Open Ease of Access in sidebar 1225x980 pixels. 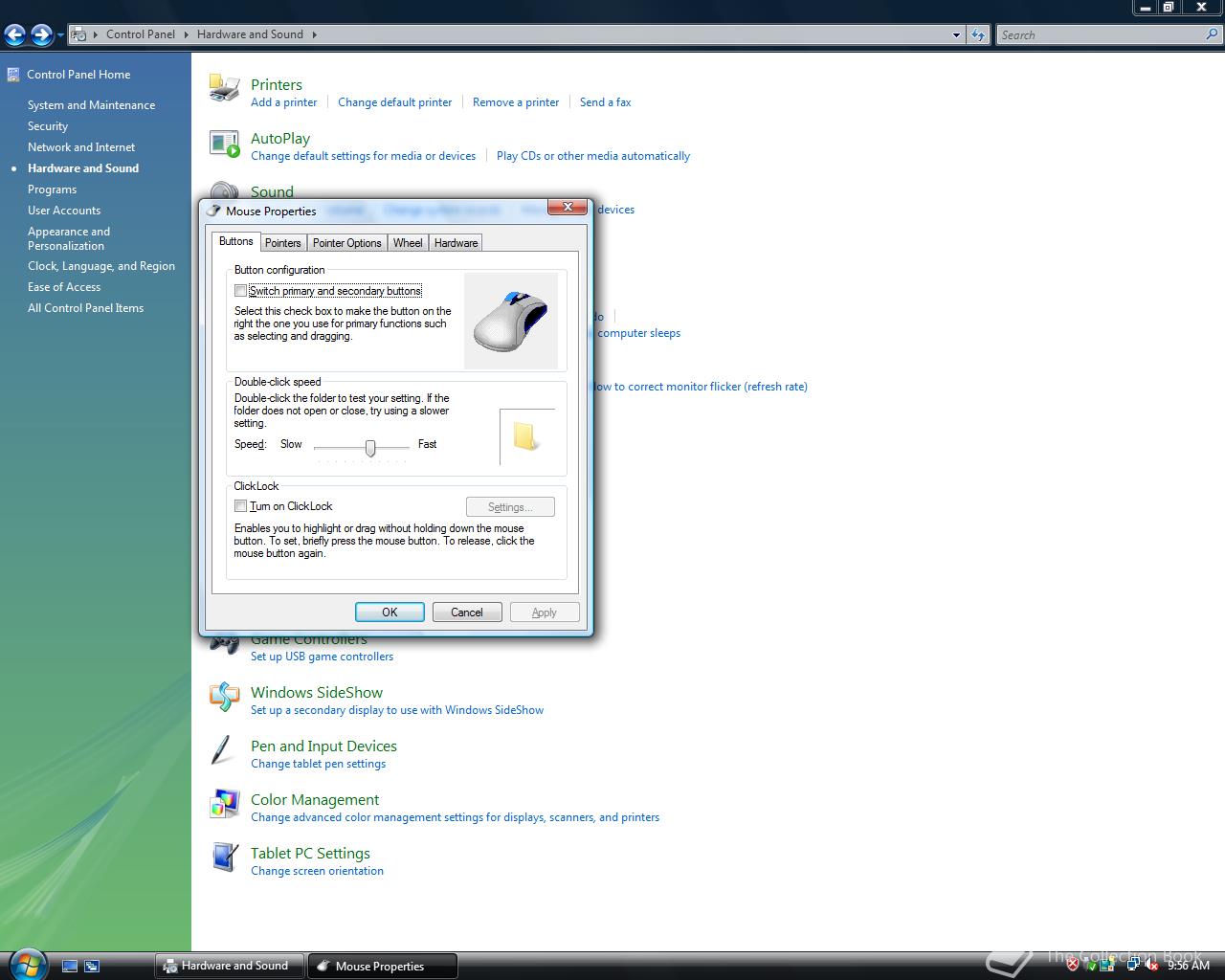pyautogui.click(x=64, y=287)
